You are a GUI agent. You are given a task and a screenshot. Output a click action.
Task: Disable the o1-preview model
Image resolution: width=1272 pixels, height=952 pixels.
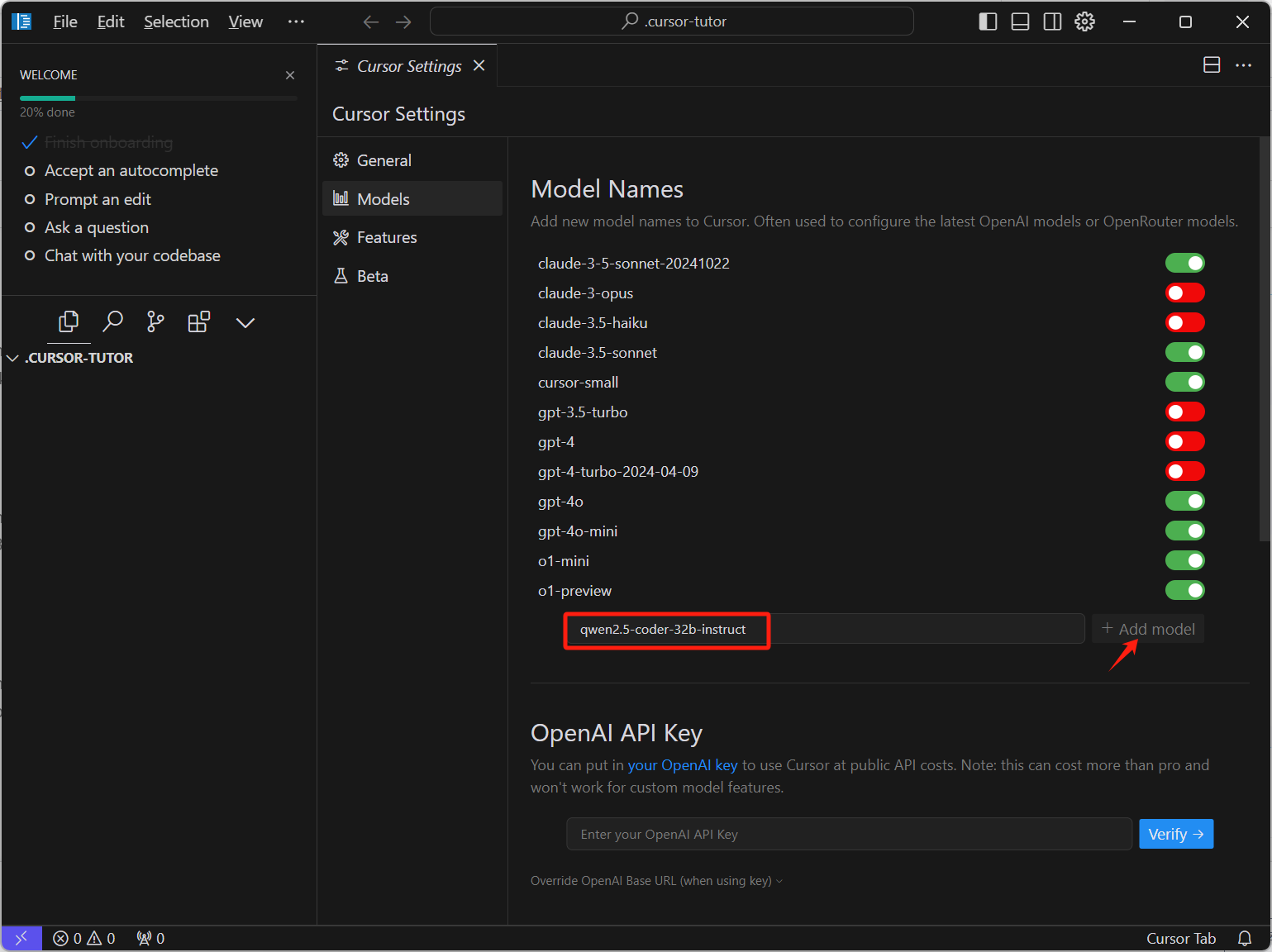click(1185, 590)
